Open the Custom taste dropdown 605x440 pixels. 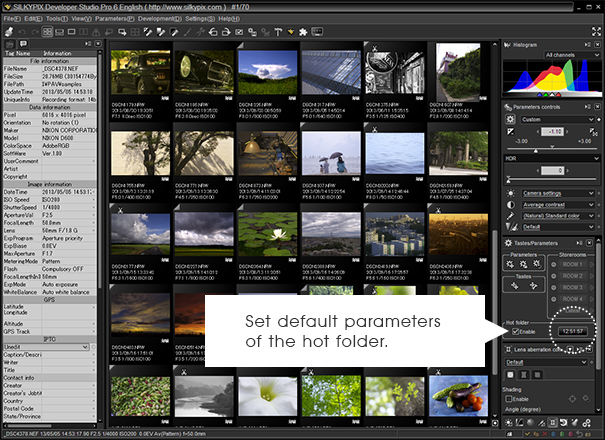click(558, 119)
